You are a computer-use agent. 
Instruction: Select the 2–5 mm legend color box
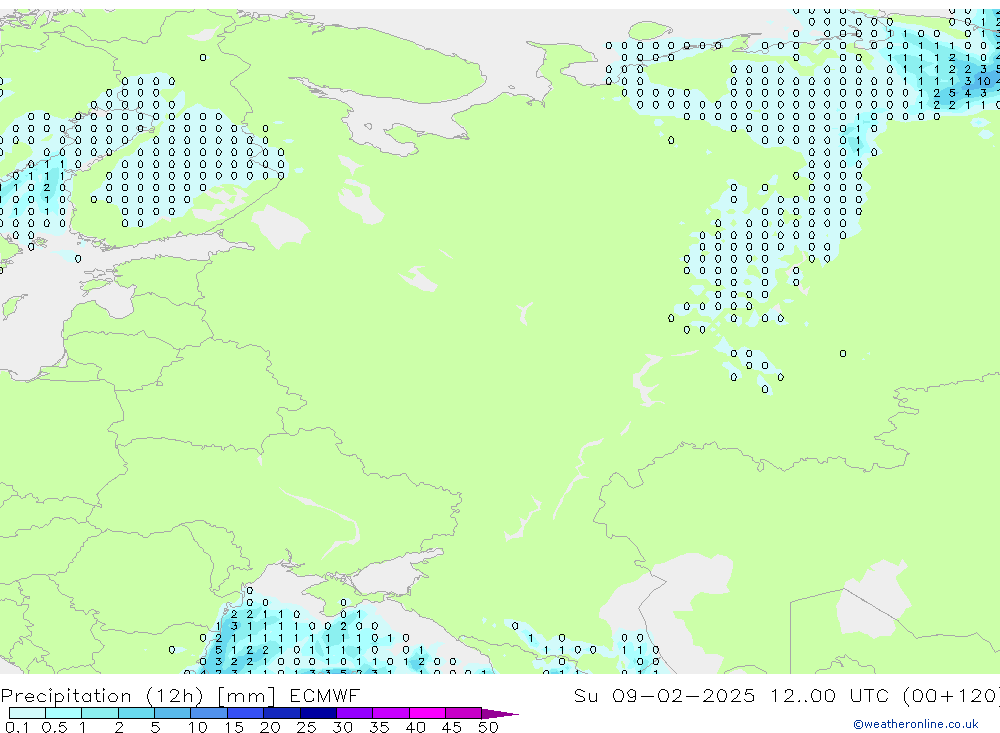[136, 713]
